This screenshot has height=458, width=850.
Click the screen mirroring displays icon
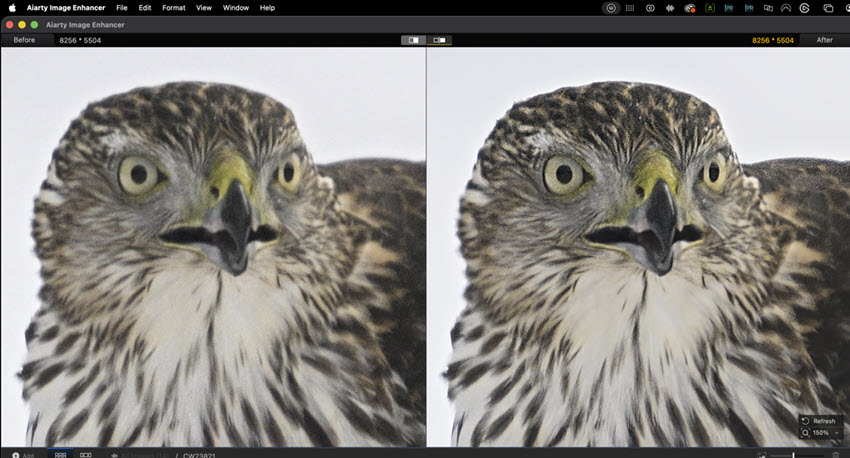(768, 8)
